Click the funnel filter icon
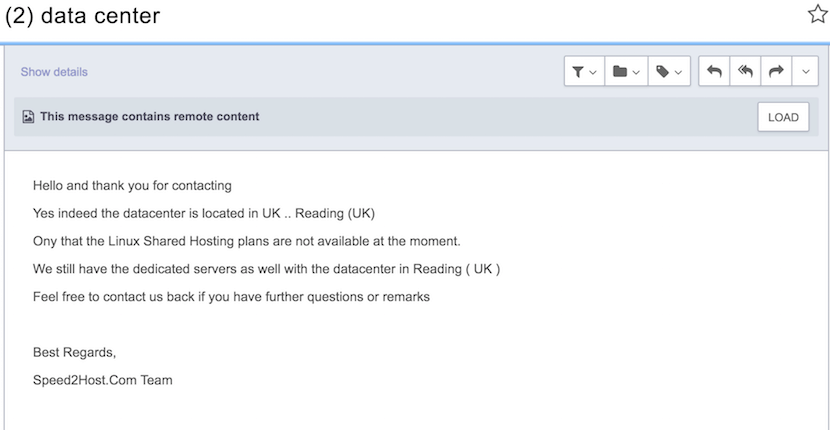 [578, 71]
